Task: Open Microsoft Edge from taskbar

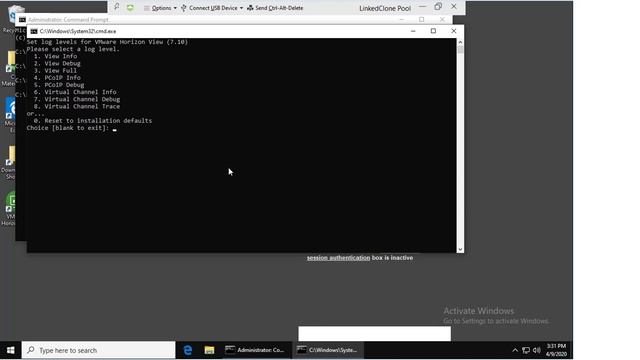Action: coord(188,350)
